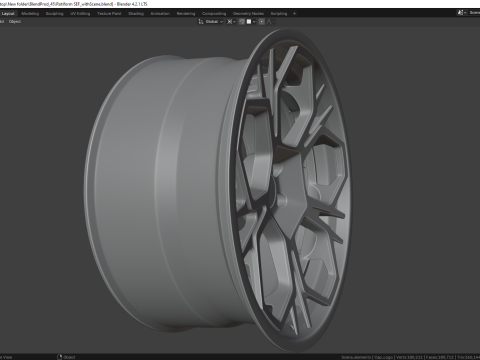Open the Modeling workspace tab
This screenshot has width=480, height=360.
[x=30, y=14]
